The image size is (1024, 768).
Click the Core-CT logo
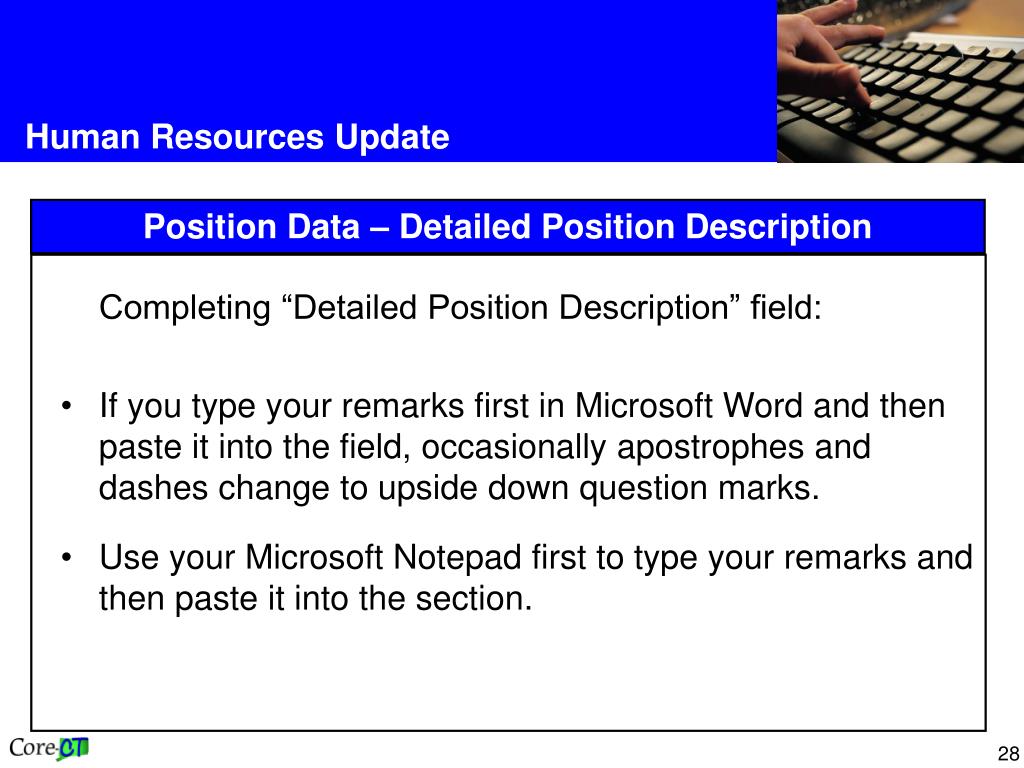pyautogui.click(x=49, y=748)
